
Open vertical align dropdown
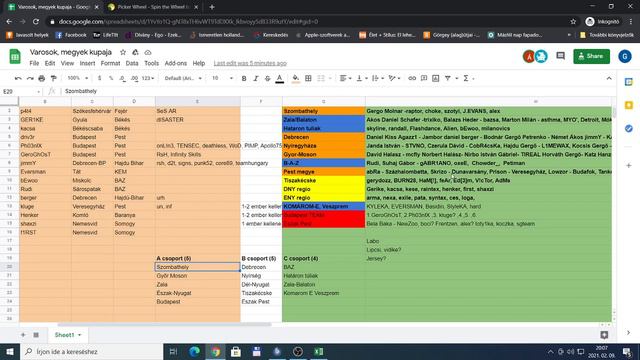(362, 78)
